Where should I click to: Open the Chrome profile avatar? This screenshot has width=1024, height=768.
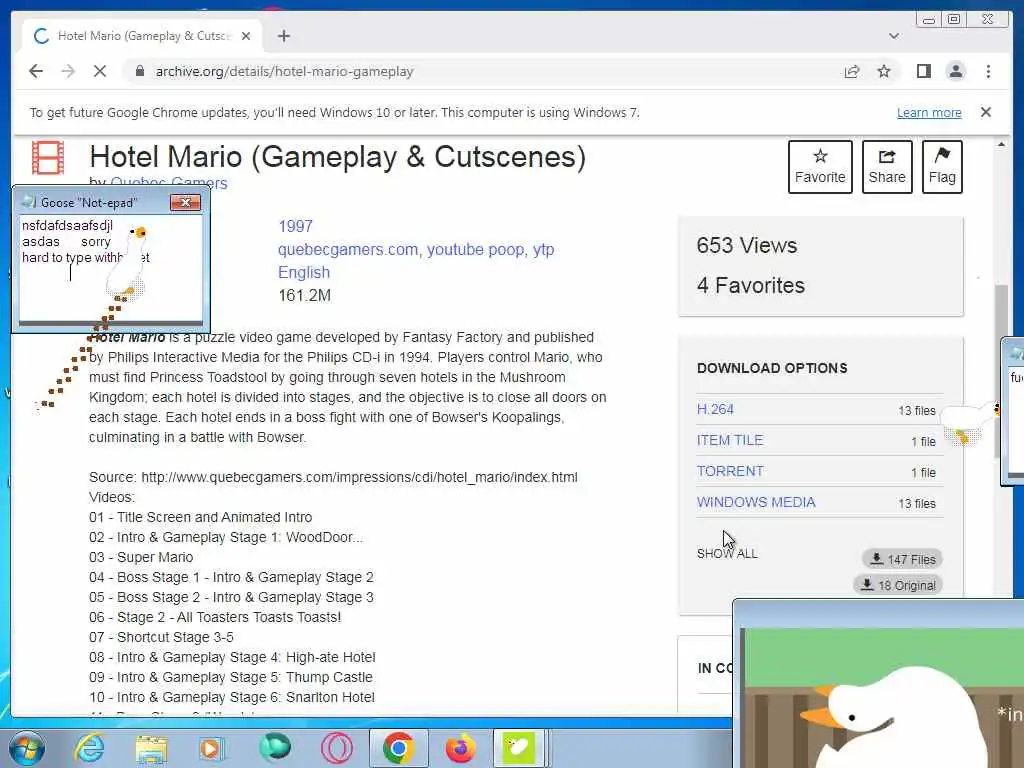pos(955,71)
